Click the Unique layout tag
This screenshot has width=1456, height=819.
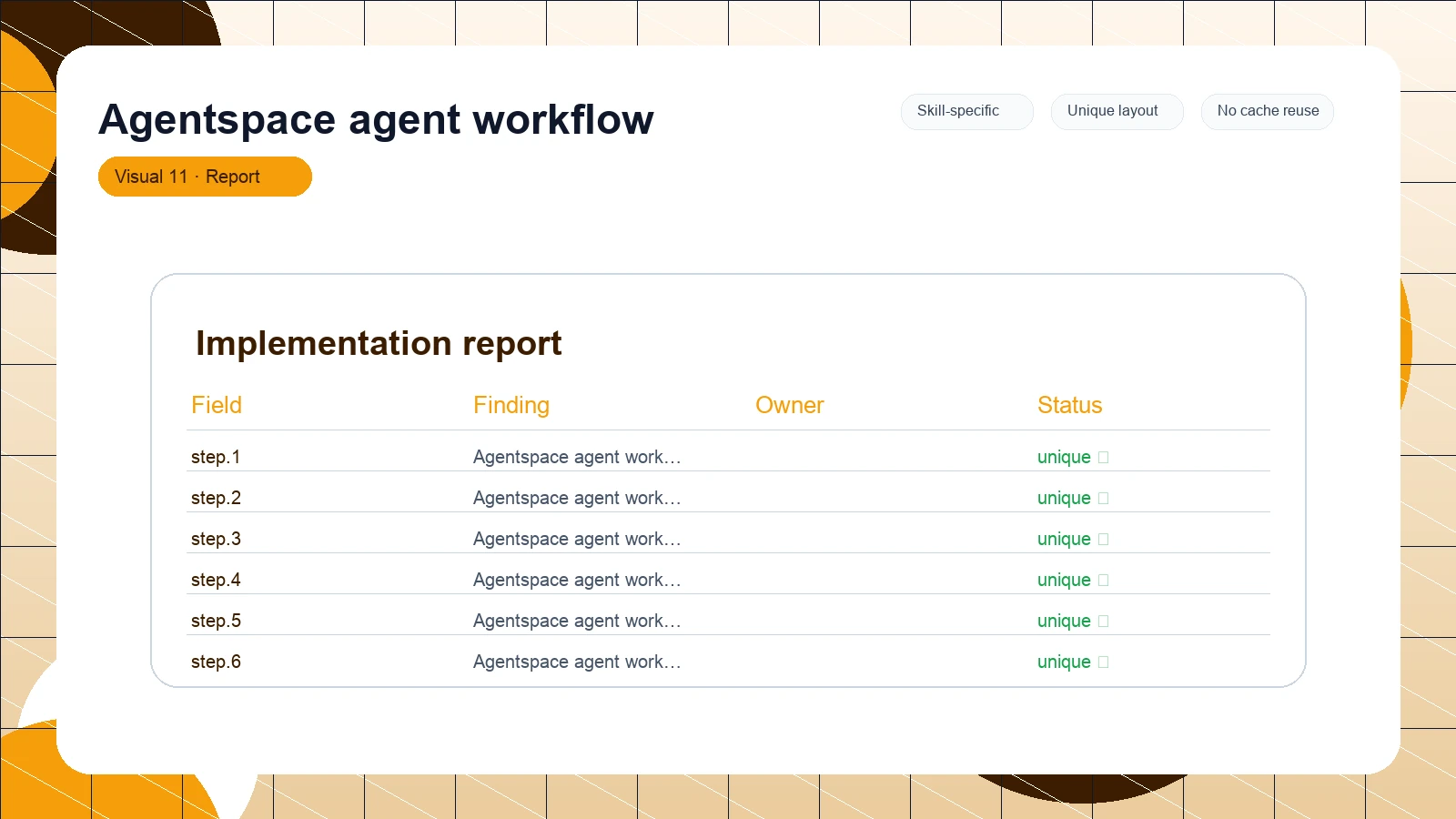pos(1117,111)
